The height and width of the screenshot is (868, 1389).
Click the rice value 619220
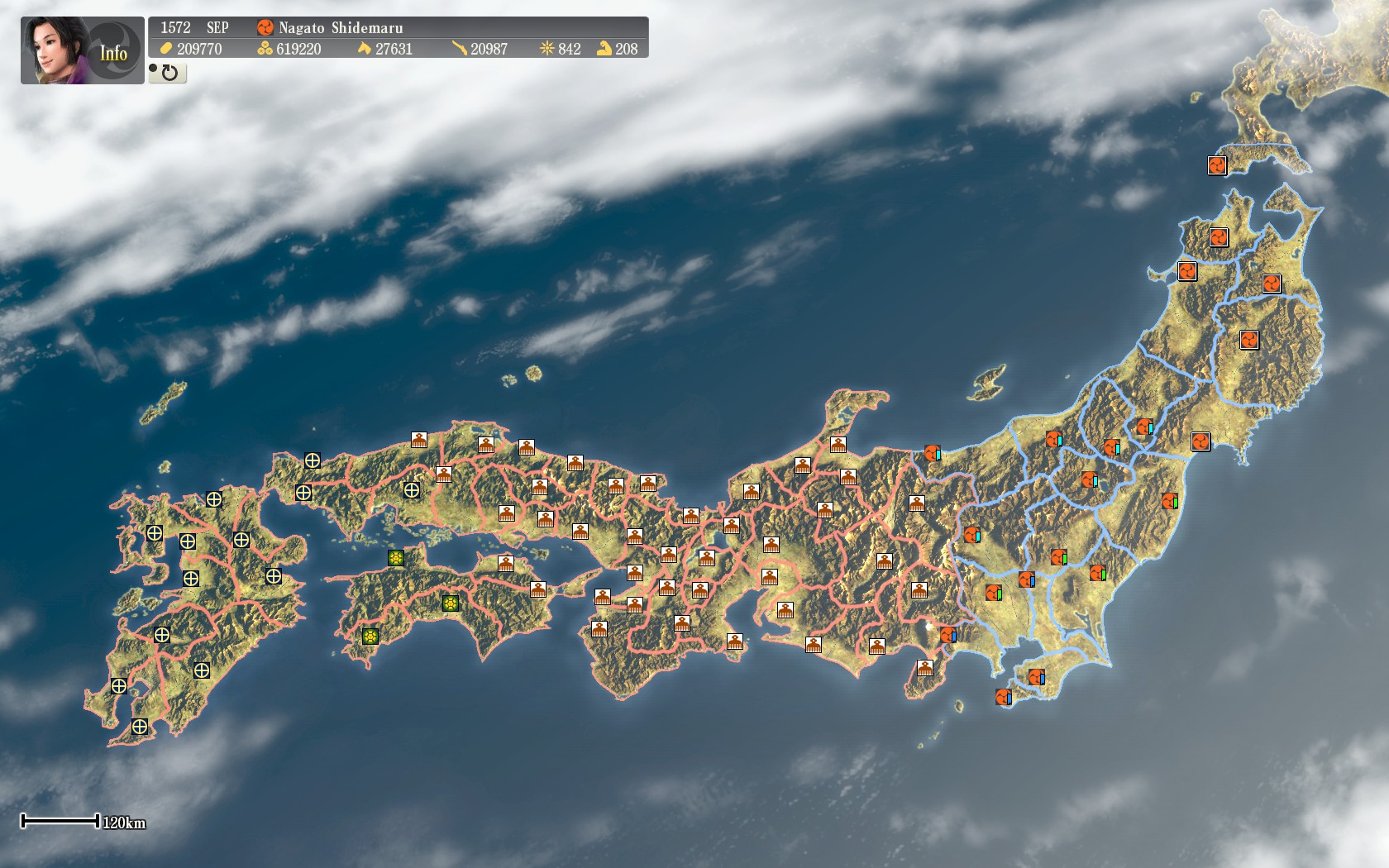pyautogui.click(x=298, y=49)
